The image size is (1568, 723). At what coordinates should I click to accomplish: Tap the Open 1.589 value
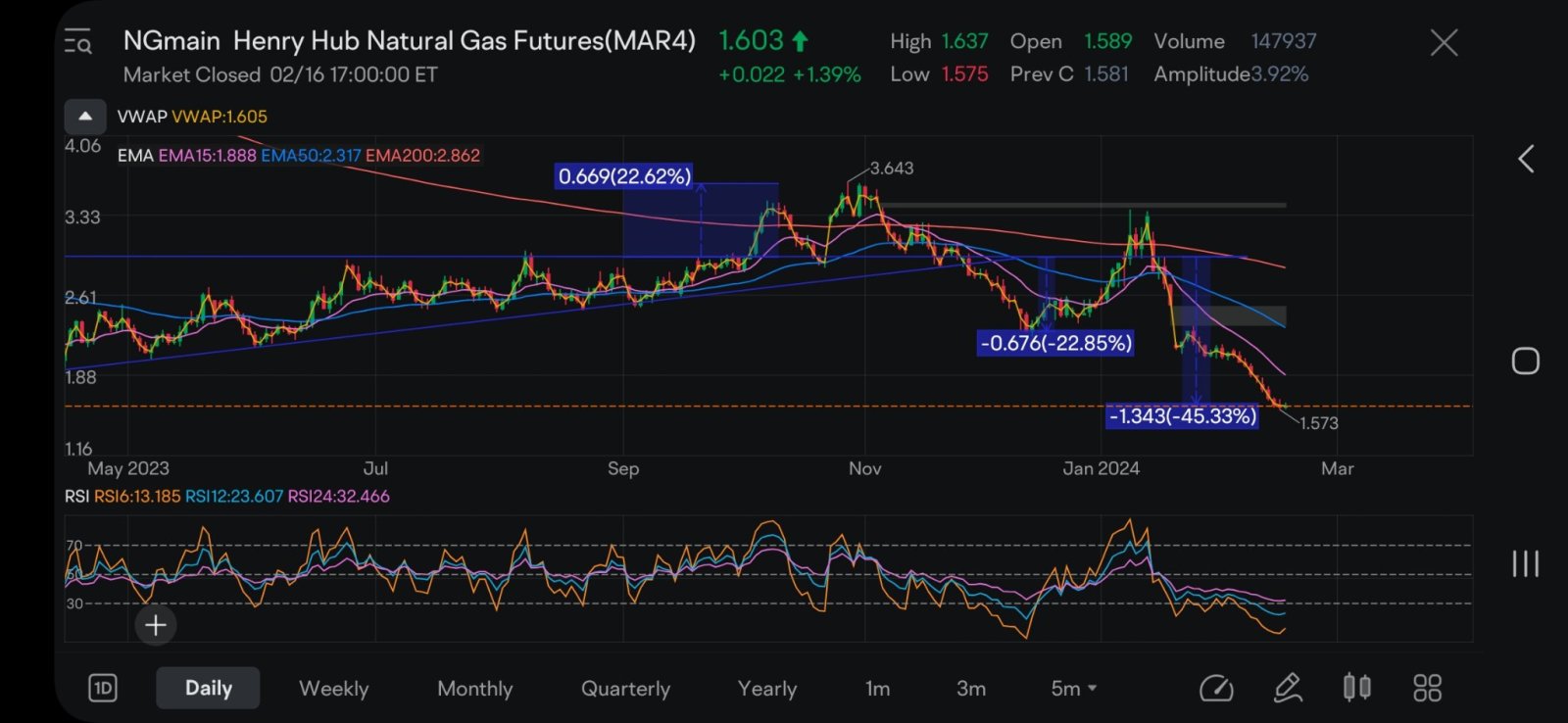[x=1107, y=41]
